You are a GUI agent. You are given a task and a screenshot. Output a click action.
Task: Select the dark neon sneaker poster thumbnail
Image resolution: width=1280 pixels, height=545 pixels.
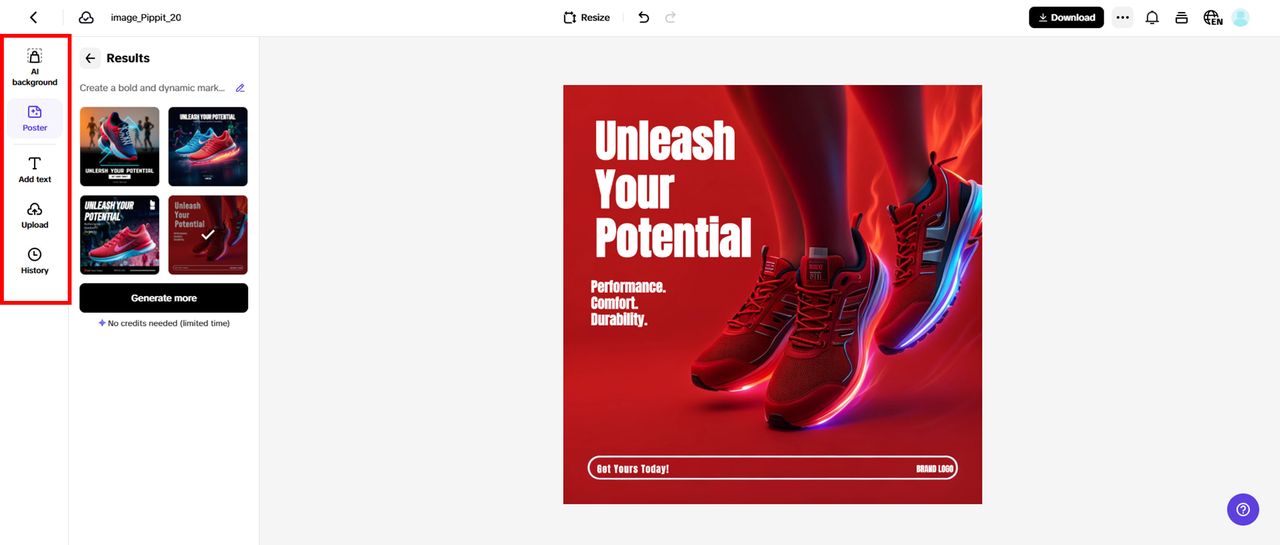[208, 147]
